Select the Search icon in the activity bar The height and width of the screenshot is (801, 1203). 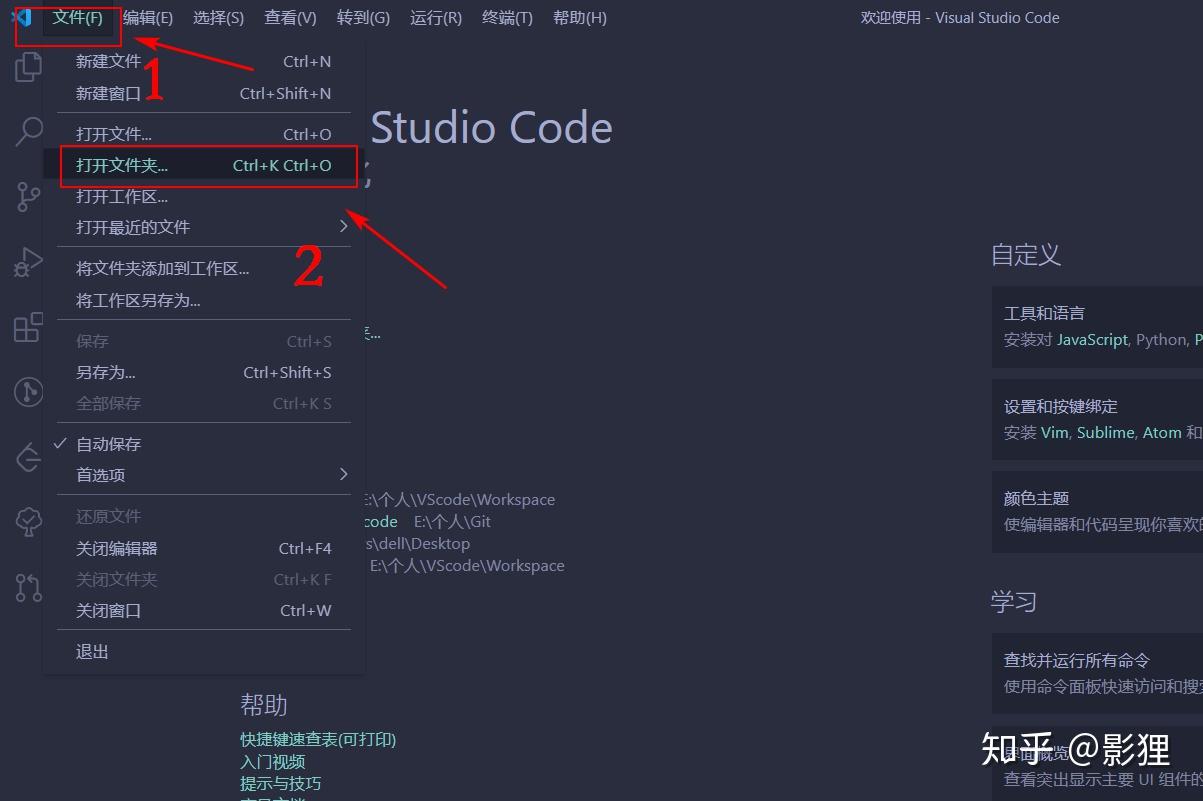[27, 131]
